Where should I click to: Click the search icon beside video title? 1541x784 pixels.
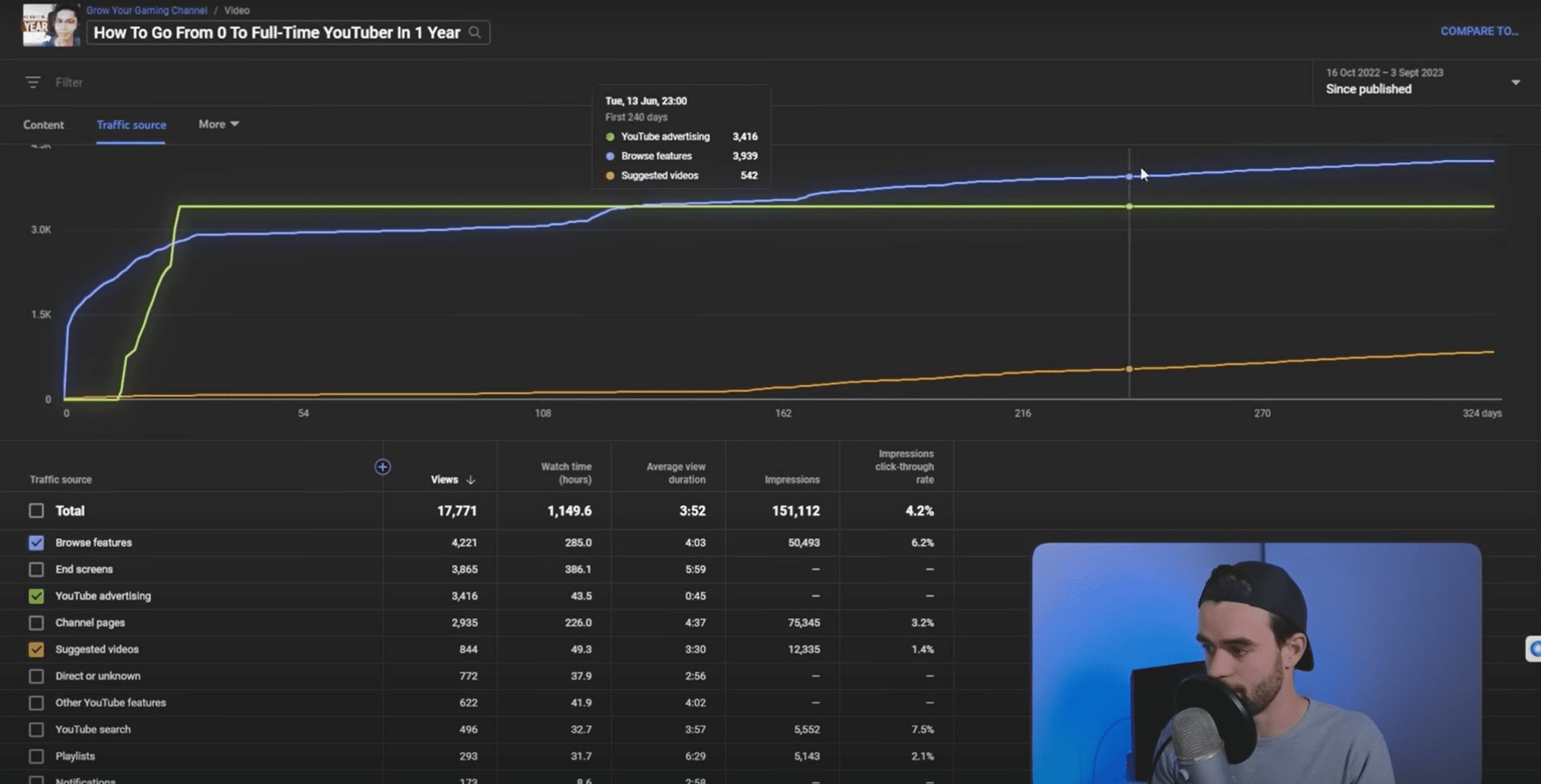tap(475, 33)
